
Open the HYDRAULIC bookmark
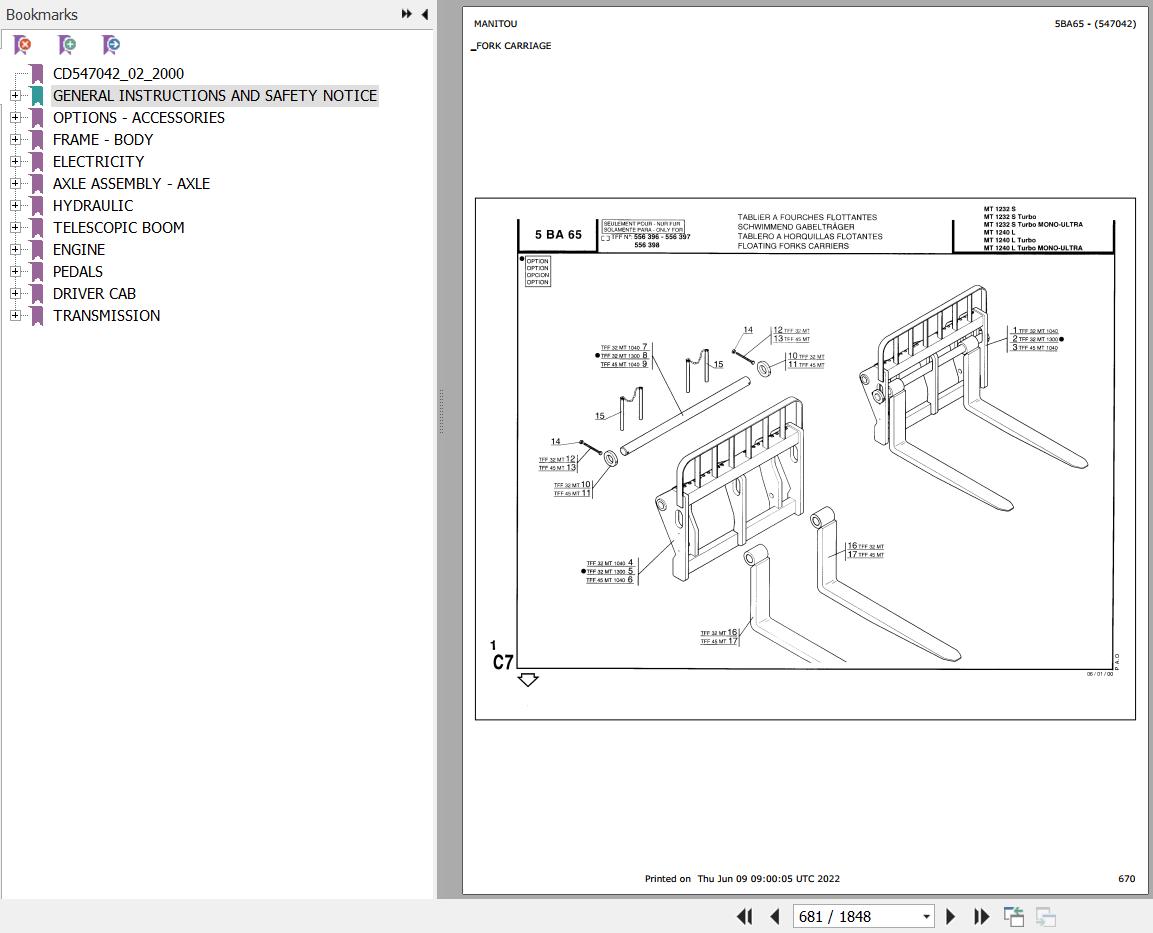(93, 206)
